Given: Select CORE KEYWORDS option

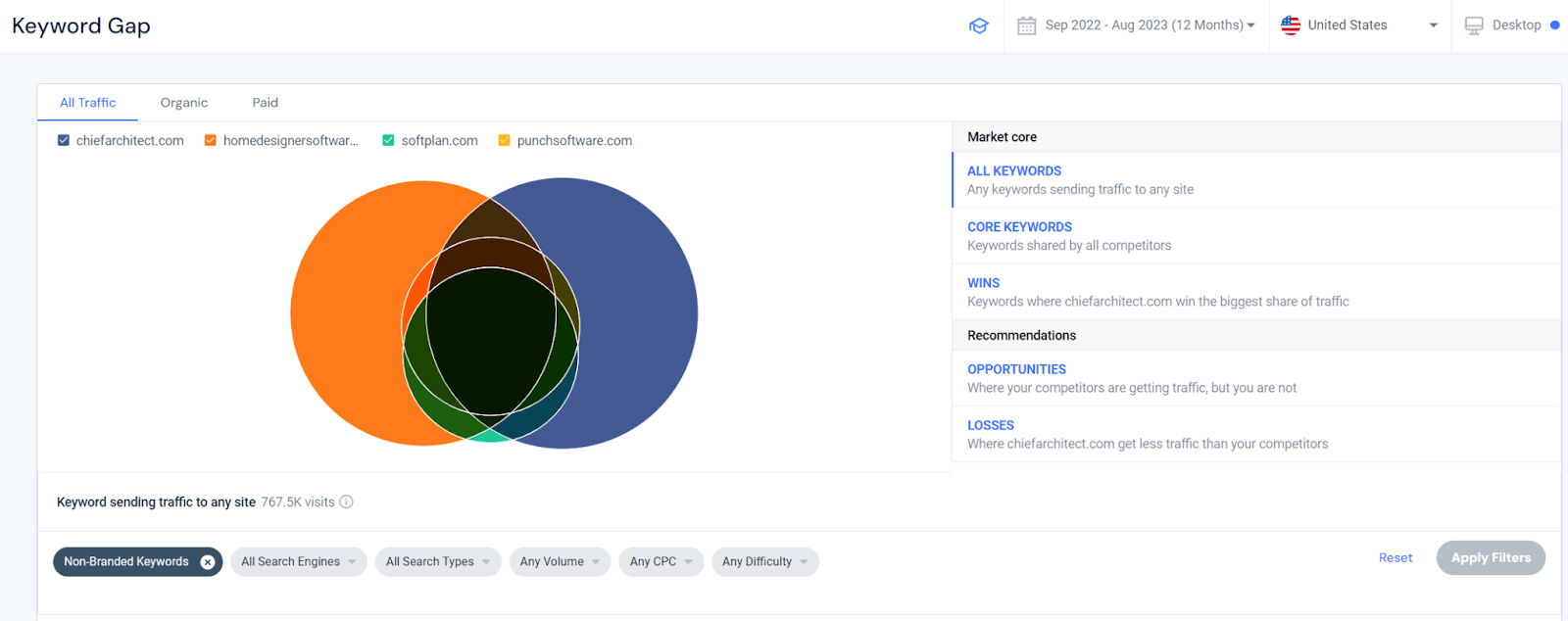Looking at the screenshot, I should (1256, 236).
